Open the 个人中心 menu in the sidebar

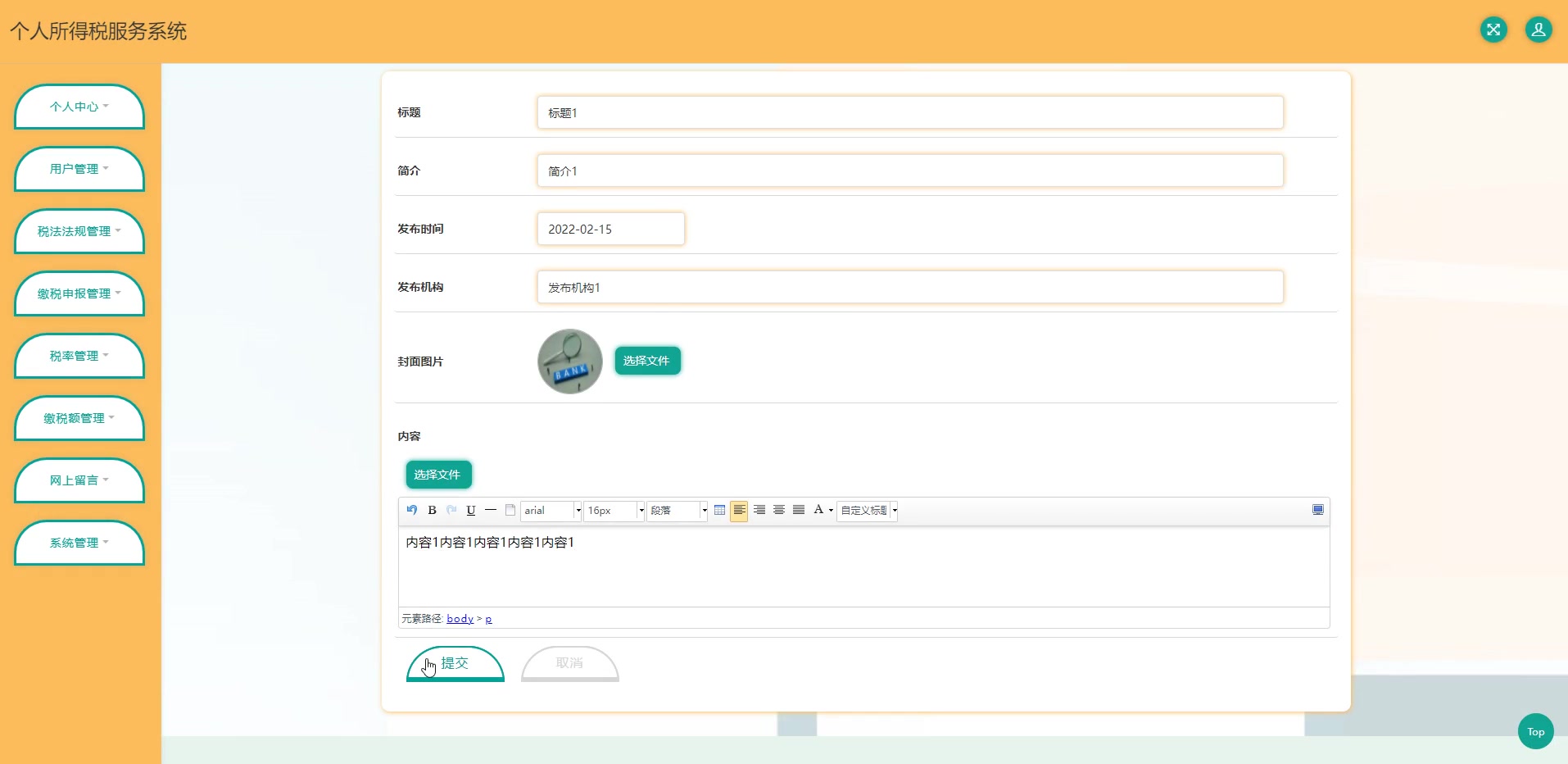tap(79, 107)
